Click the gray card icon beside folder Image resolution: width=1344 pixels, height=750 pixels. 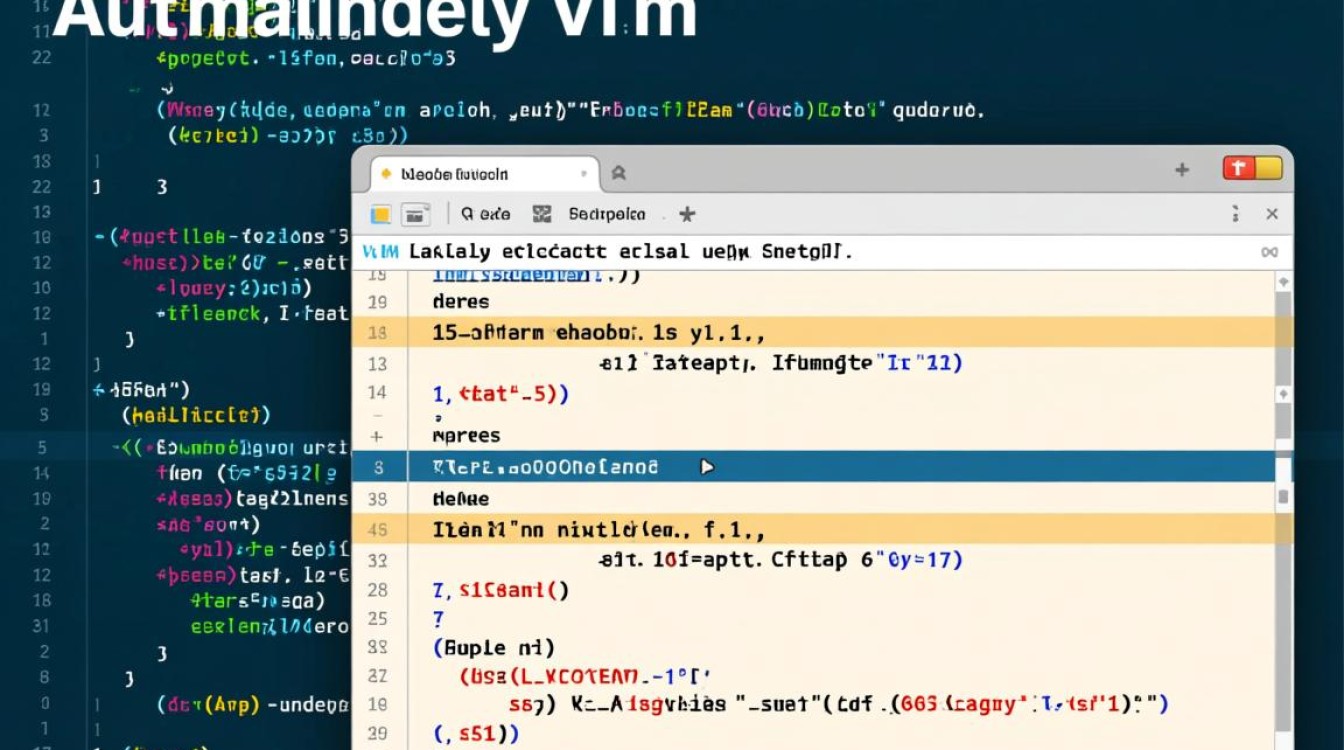[x=415, y=214]
